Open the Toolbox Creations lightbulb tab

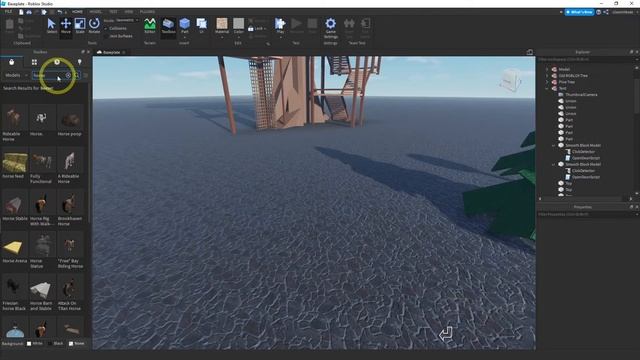click(80, 62)
